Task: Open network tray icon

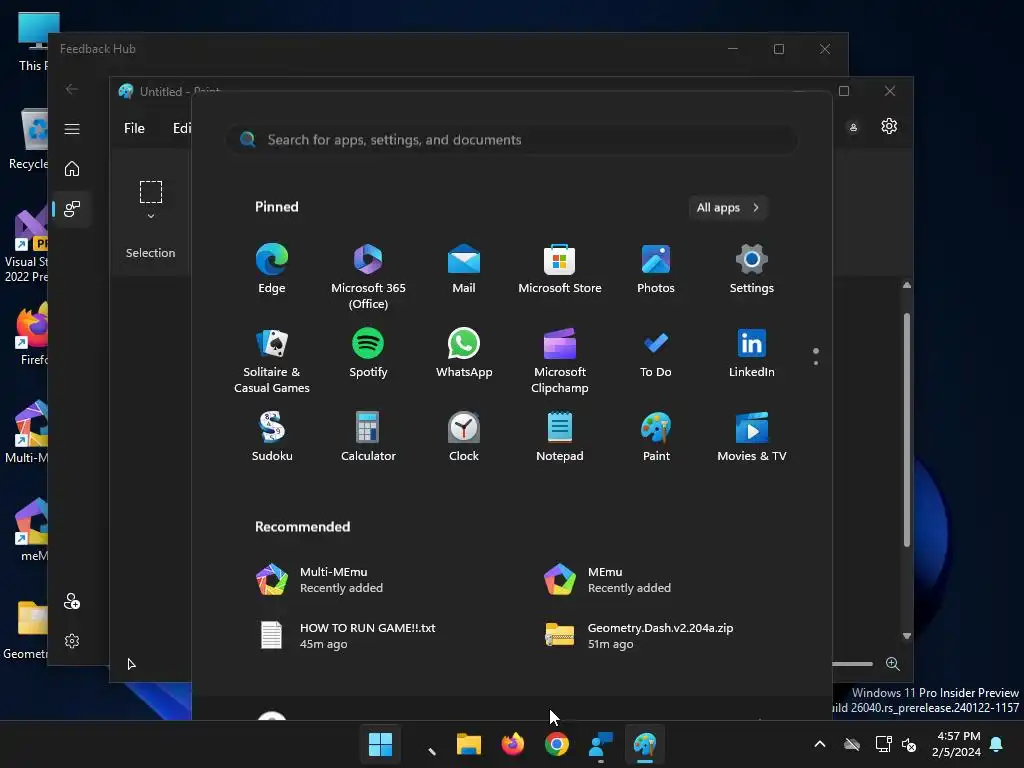Action: pos(883,744)
